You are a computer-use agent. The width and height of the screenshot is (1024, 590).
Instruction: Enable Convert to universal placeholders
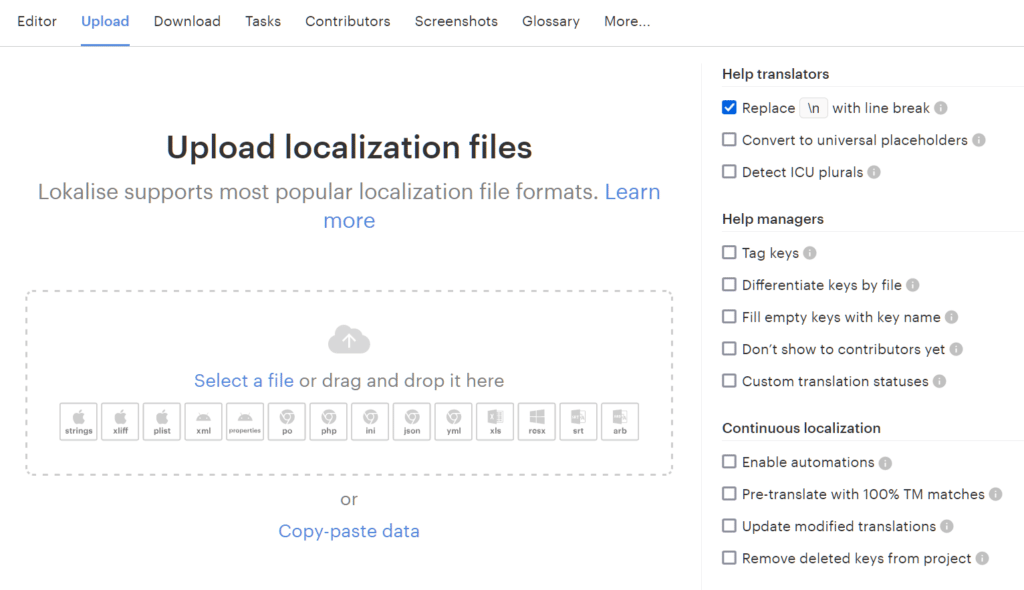(x=729, y=140)
